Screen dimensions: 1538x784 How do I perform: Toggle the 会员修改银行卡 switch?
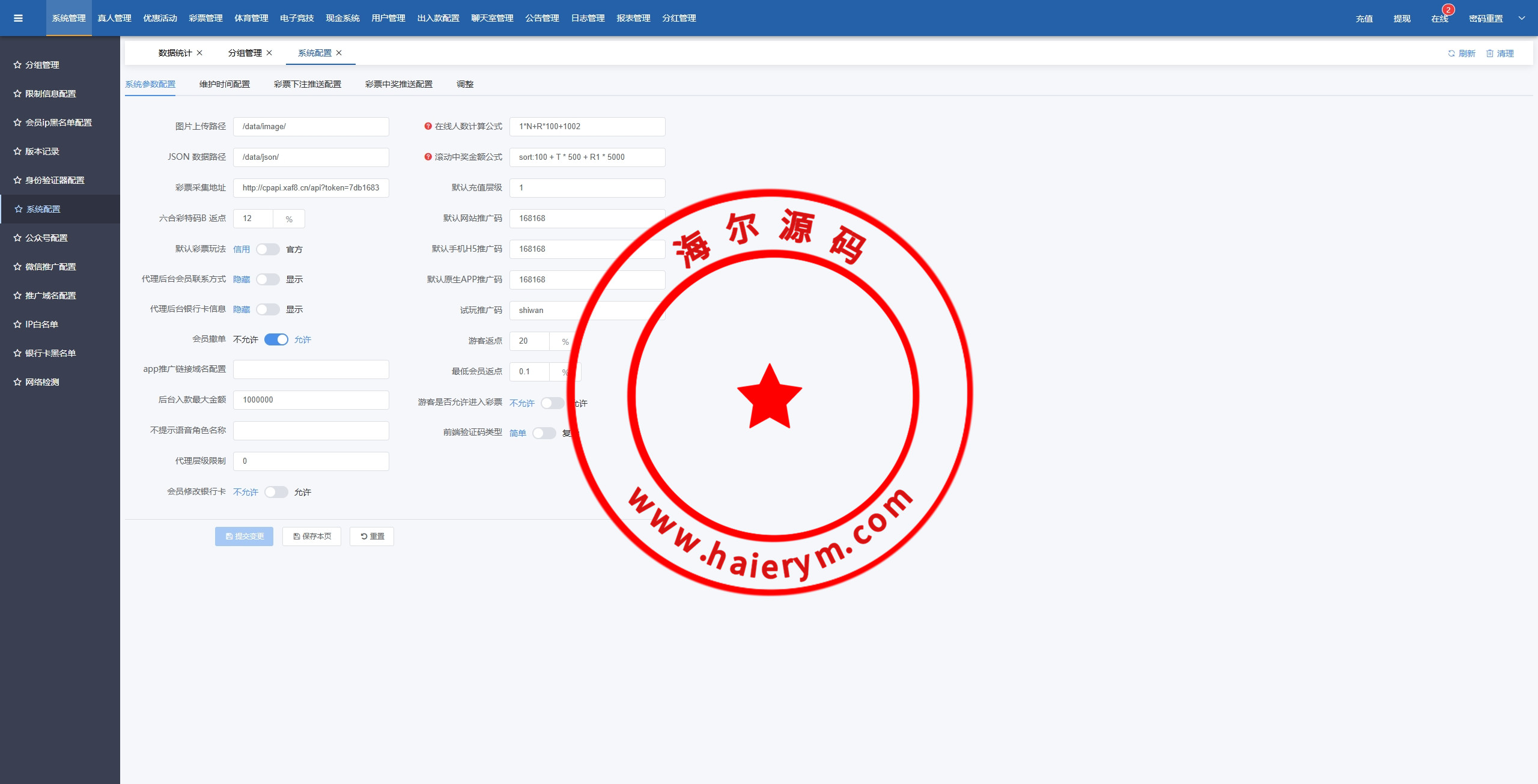(276, 492)
